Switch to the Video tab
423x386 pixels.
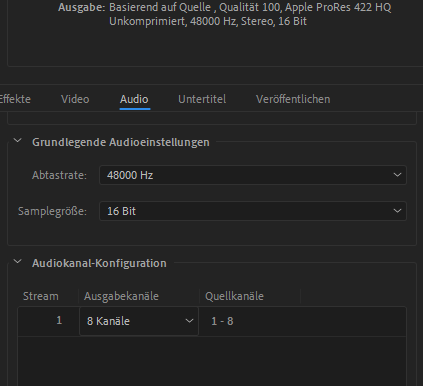(75, 99)
